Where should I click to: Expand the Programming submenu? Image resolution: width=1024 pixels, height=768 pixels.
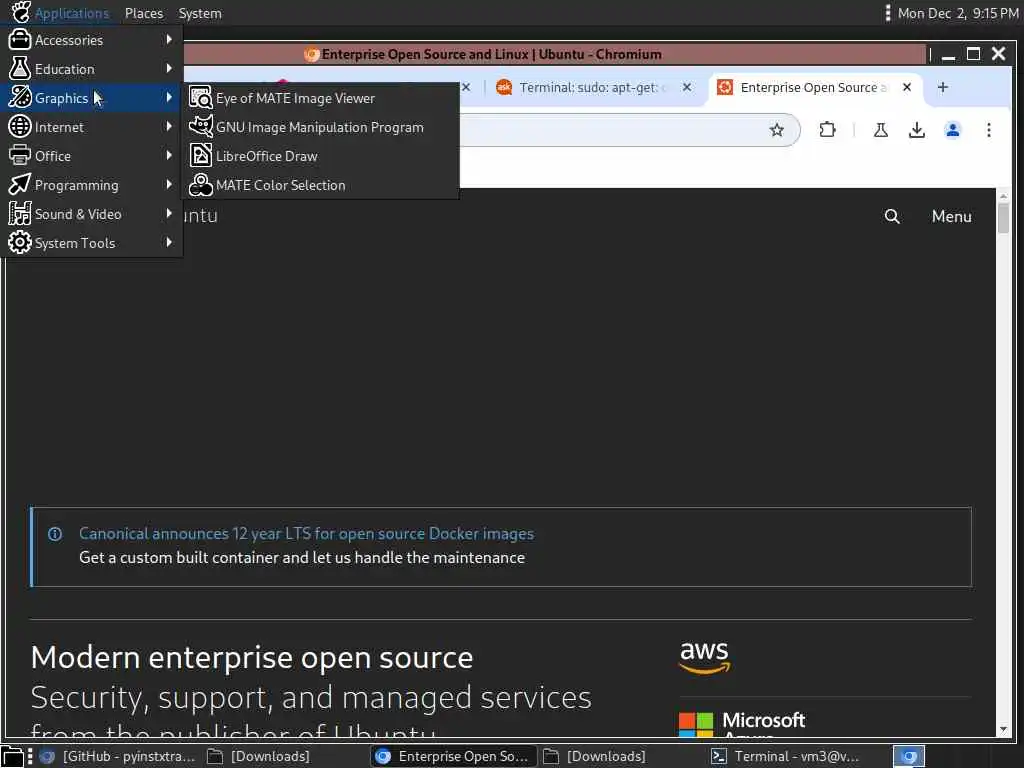(91, 185)
